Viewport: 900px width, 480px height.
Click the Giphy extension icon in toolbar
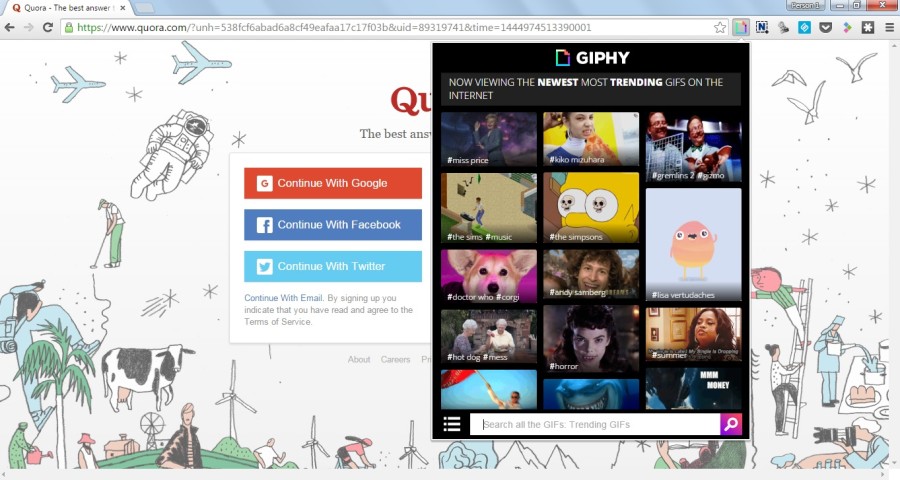coord(741,27)
